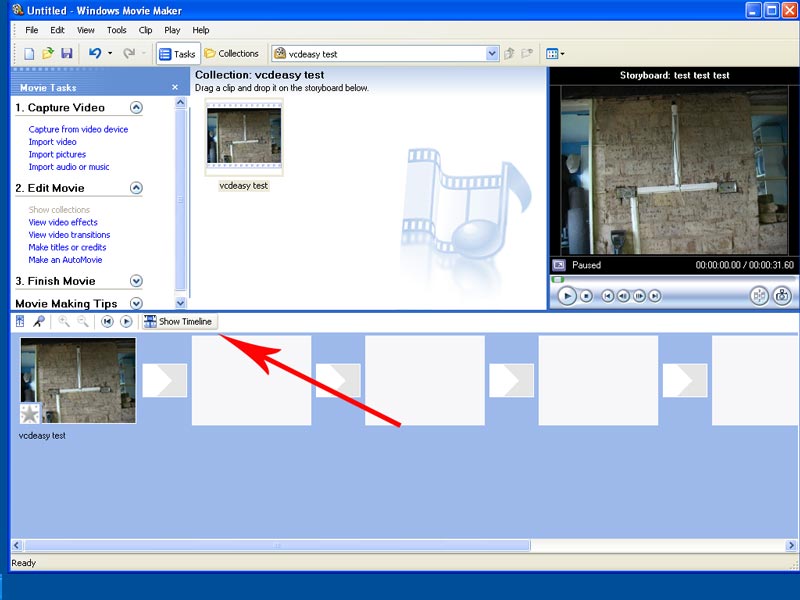
Task: Click the Next Frame button
Action: click(639, 296)
